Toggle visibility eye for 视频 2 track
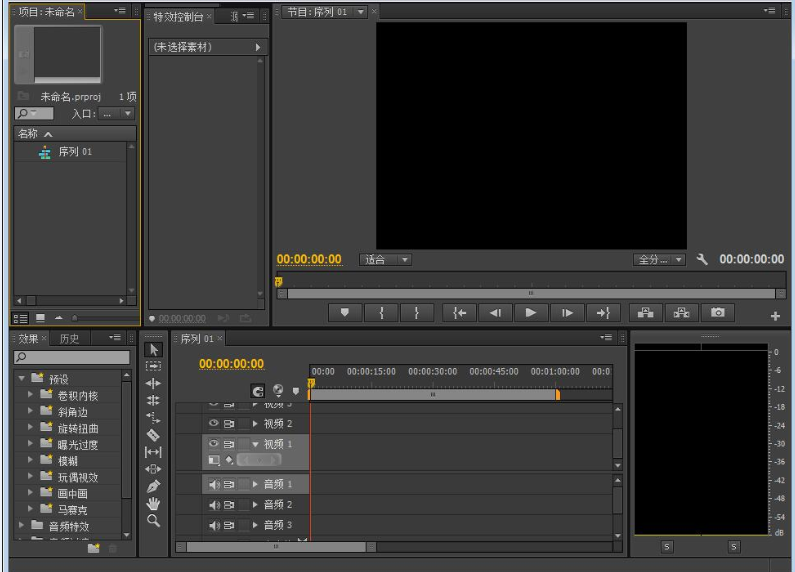This screenshot has height=572, width=795. [x=214, y=423]
